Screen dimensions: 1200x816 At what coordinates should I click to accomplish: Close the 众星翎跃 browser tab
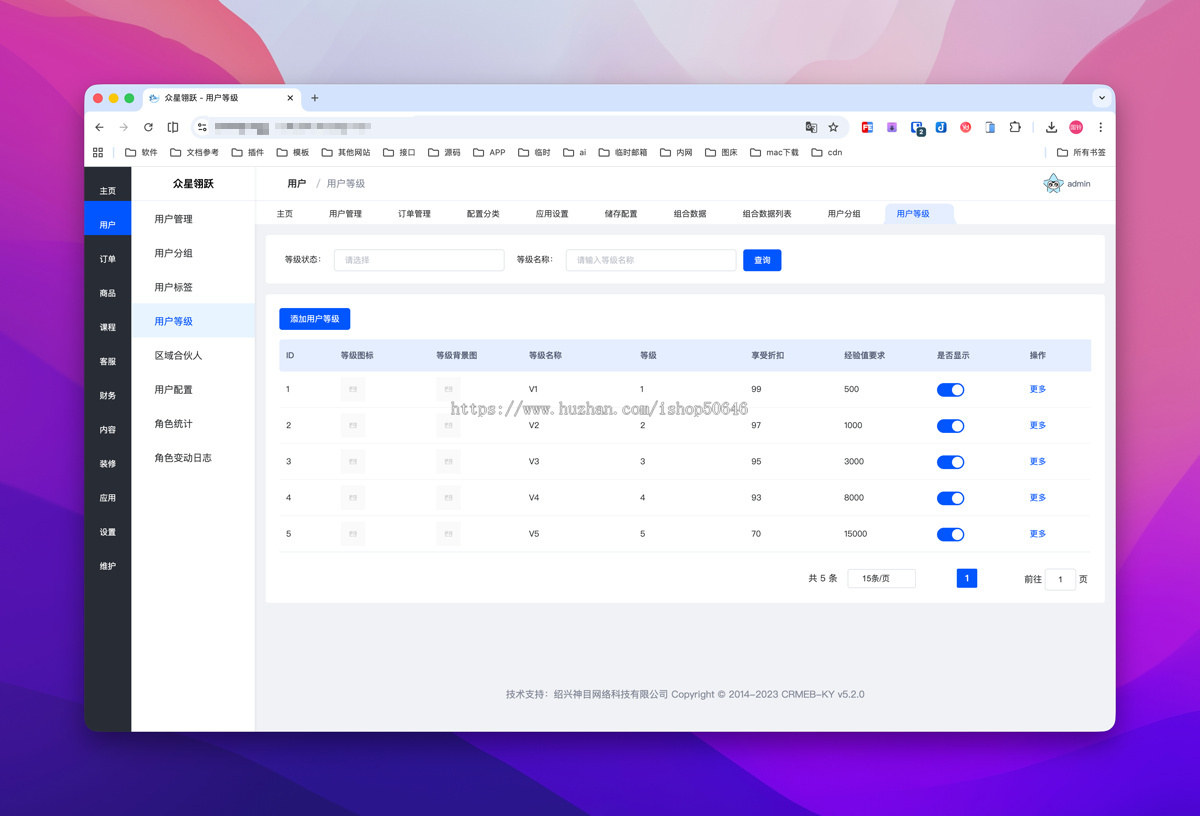291,98
